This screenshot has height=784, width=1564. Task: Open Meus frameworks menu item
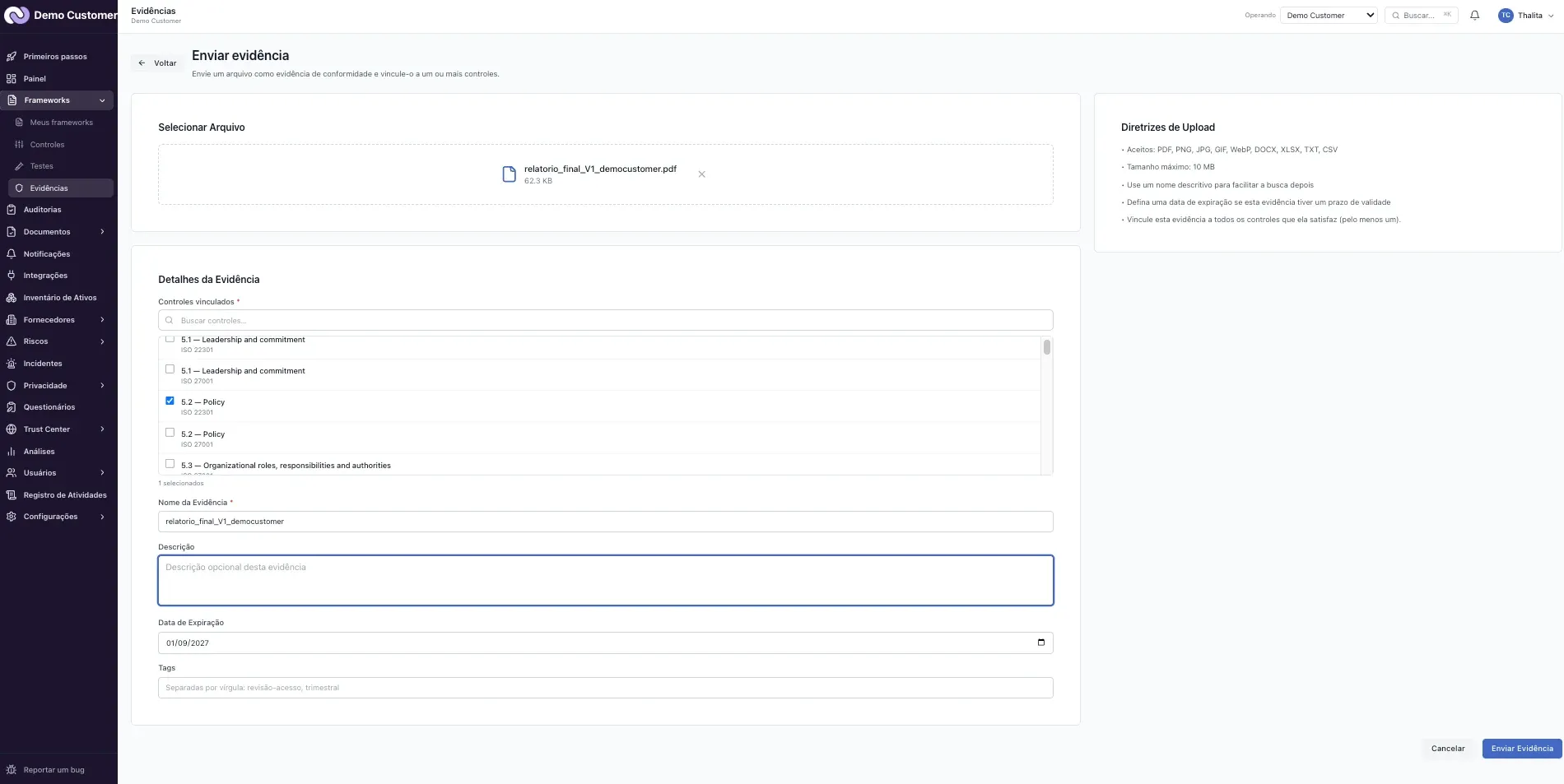(x=61, y=123)
